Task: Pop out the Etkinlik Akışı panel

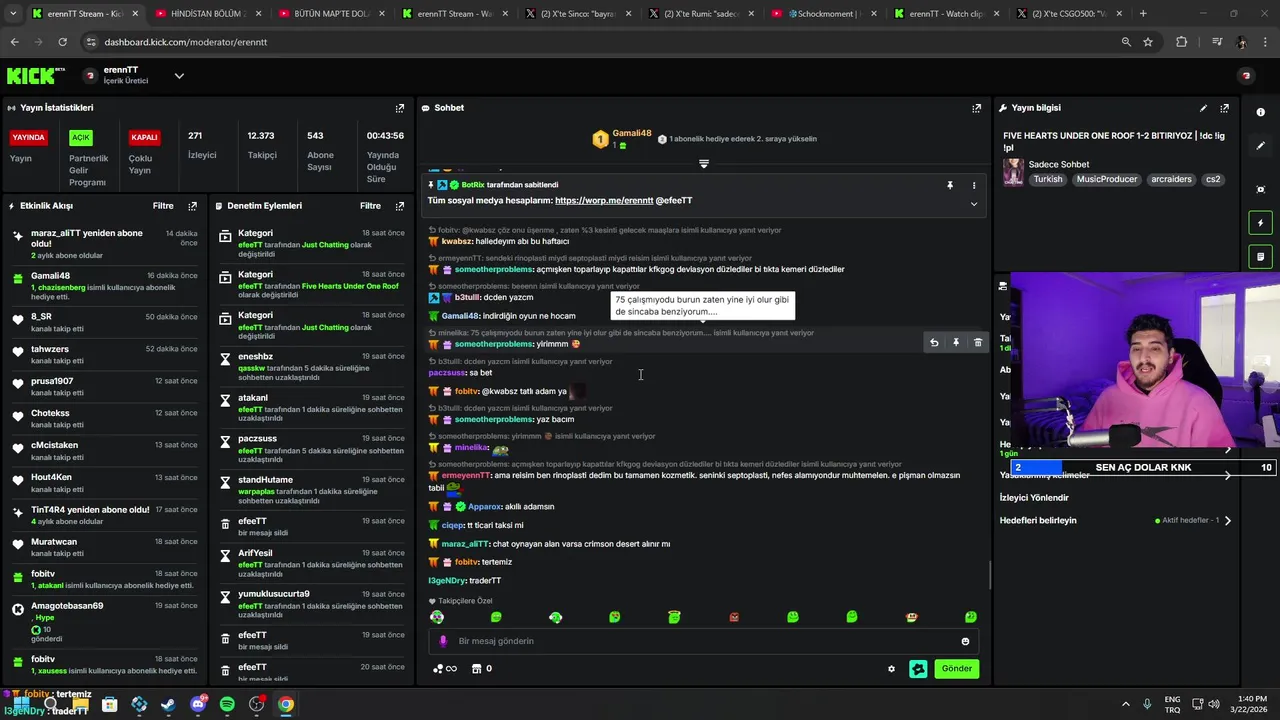Action: point(192,206)
